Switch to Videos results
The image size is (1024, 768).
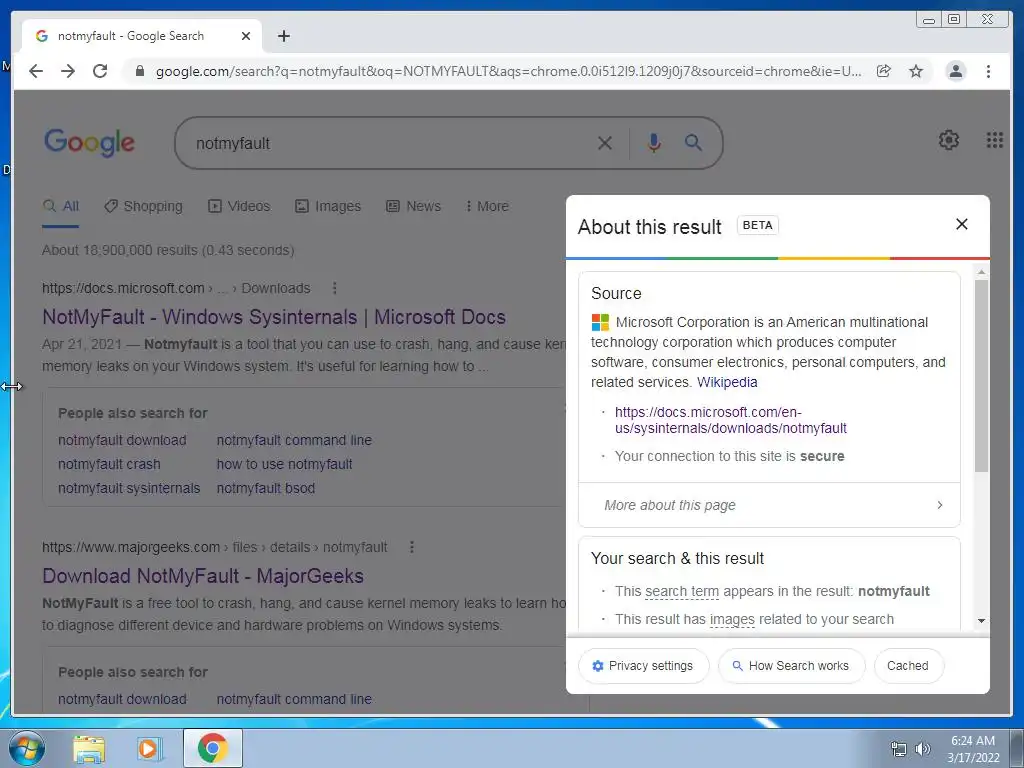click(x=239, y=206)
